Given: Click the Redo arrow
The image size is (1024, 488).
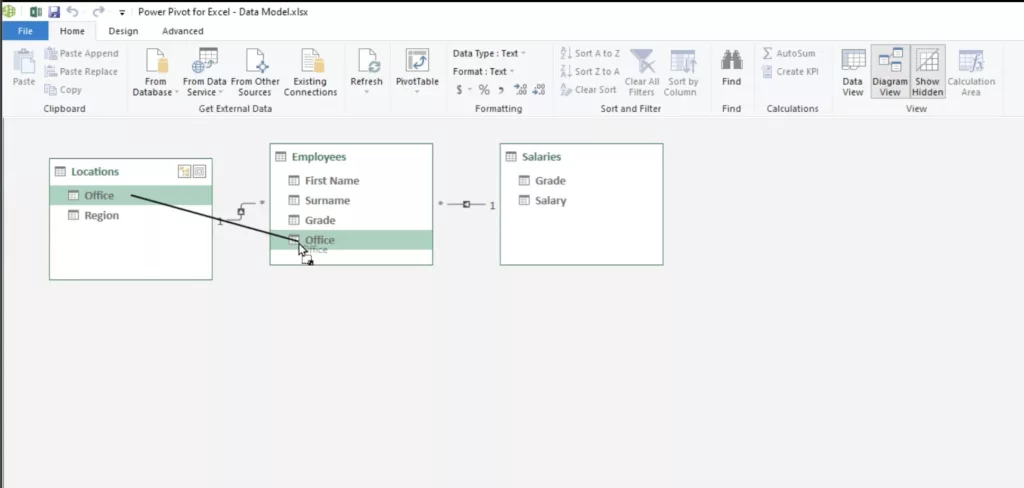Looking at the screenshot, I should [x=98, y=12].
